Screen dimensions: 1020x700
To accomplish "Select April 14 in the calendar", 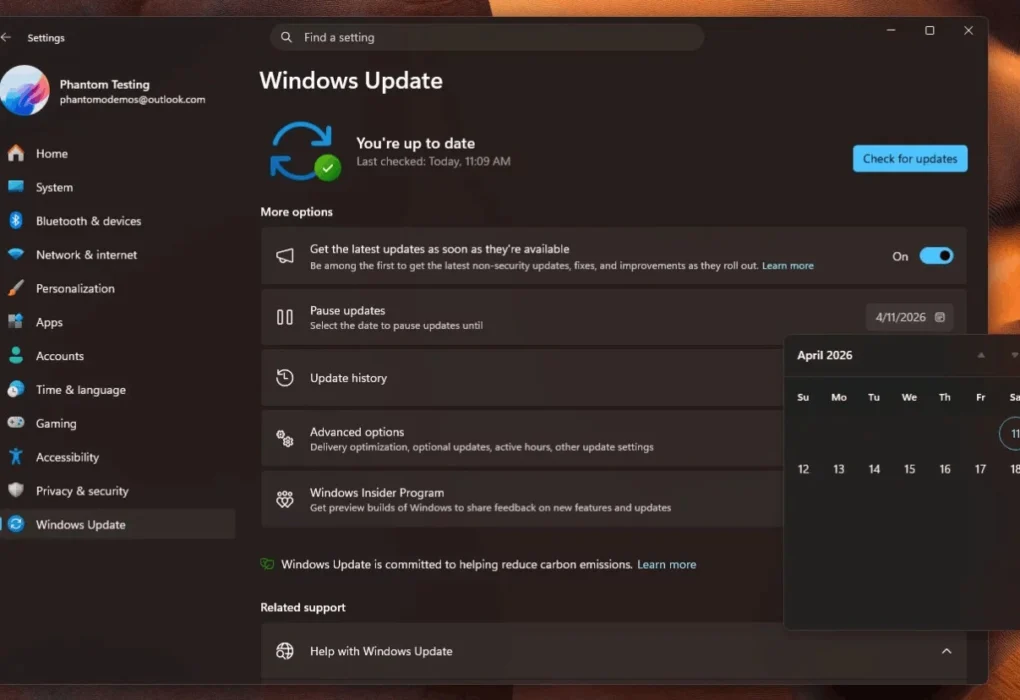I will pyautogui.click(x=873, y=468).
